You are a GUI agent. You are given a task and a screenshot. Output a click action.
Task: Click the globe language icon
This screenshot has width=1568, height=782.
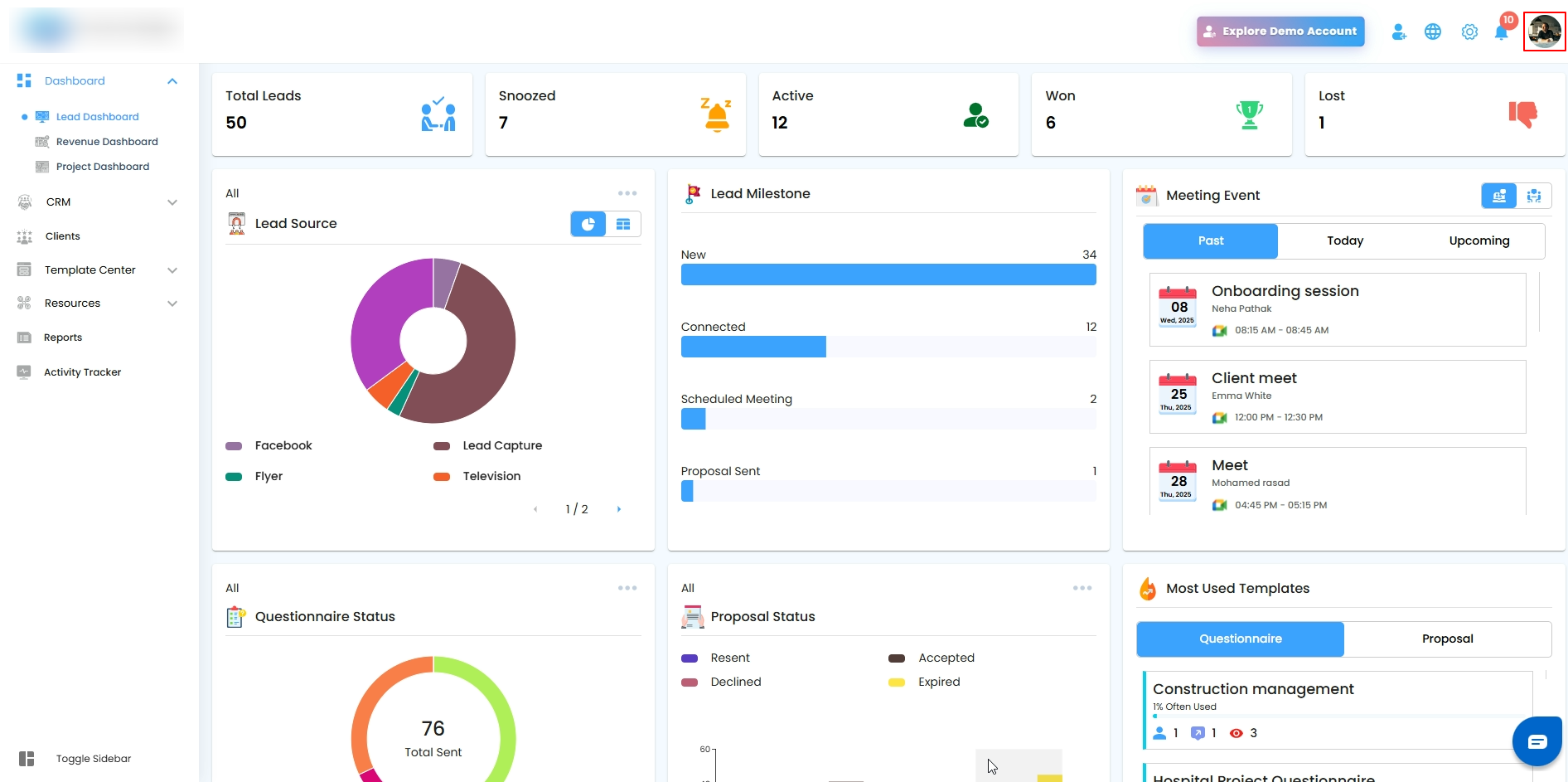(x=1433, y=32)
